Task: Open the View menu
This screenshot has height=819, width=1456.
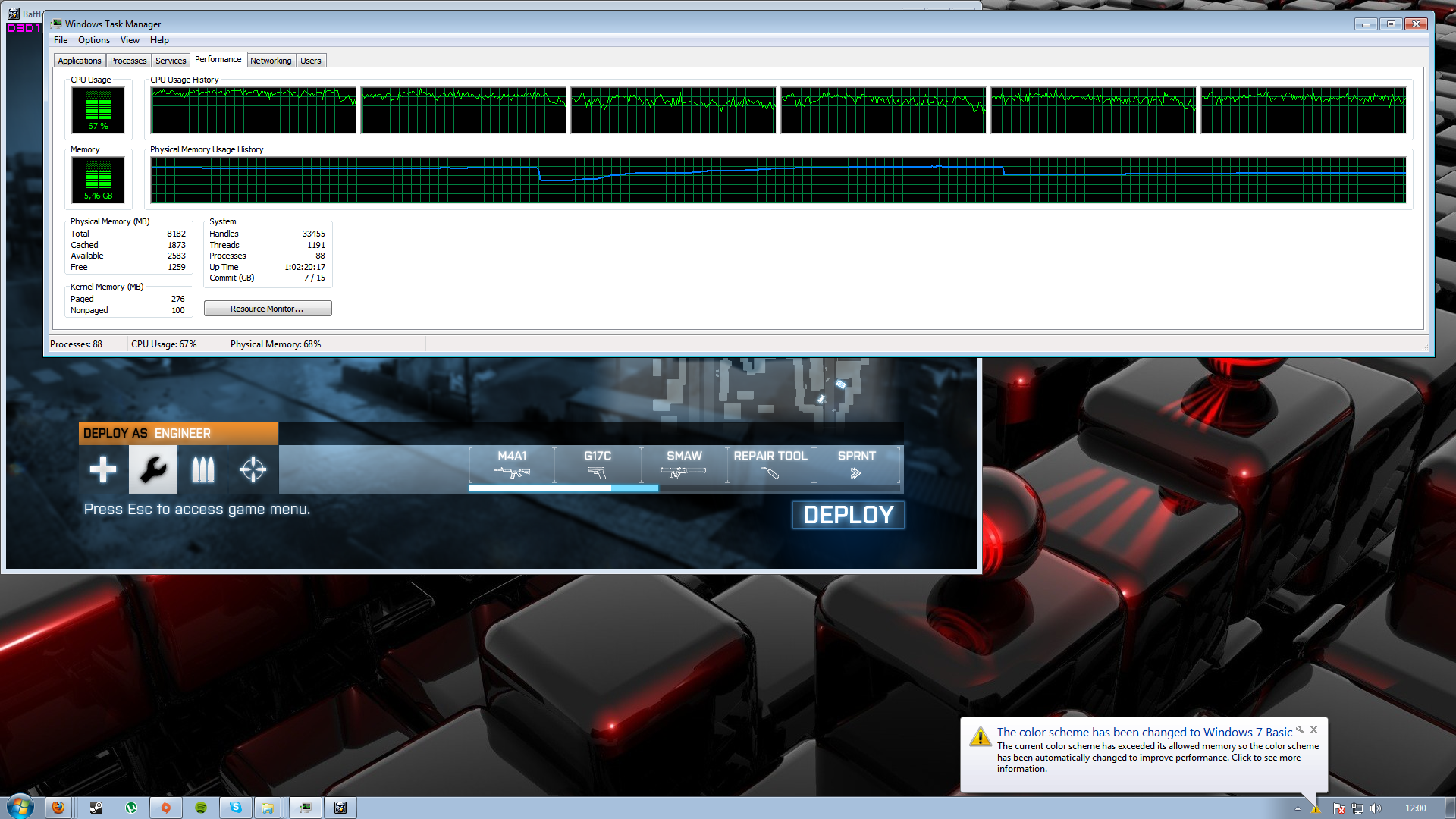Action: 130,40
